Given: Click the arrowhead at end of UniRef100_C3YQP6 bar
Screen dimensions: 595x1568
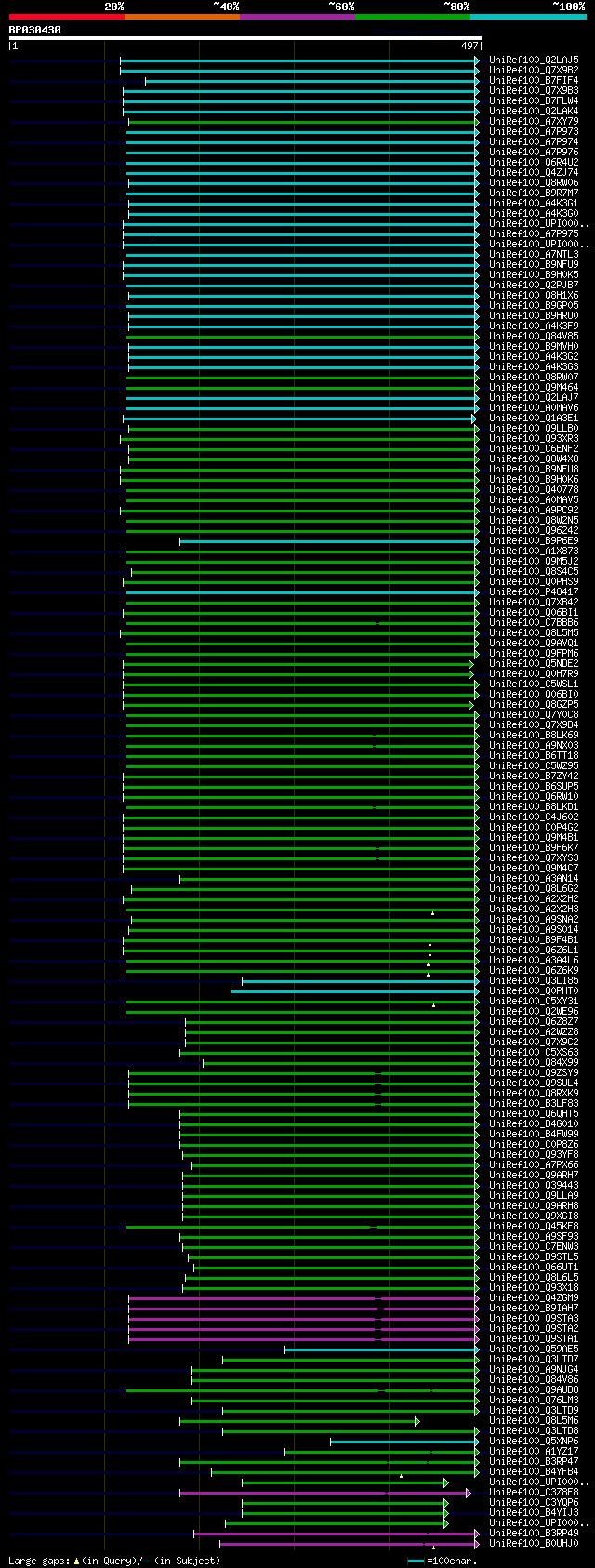Looking at the screenshot, I should point(446,1503).
